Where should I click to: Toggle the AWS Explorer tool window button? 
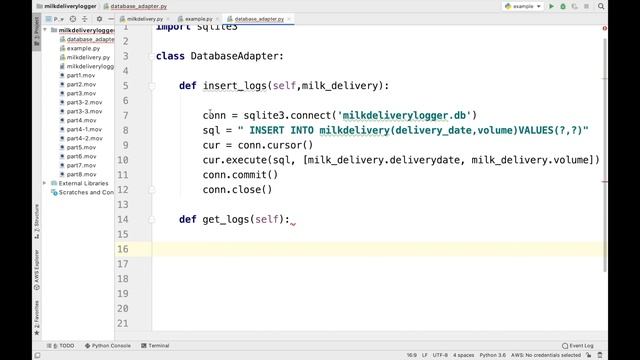(x=37, y=270)
